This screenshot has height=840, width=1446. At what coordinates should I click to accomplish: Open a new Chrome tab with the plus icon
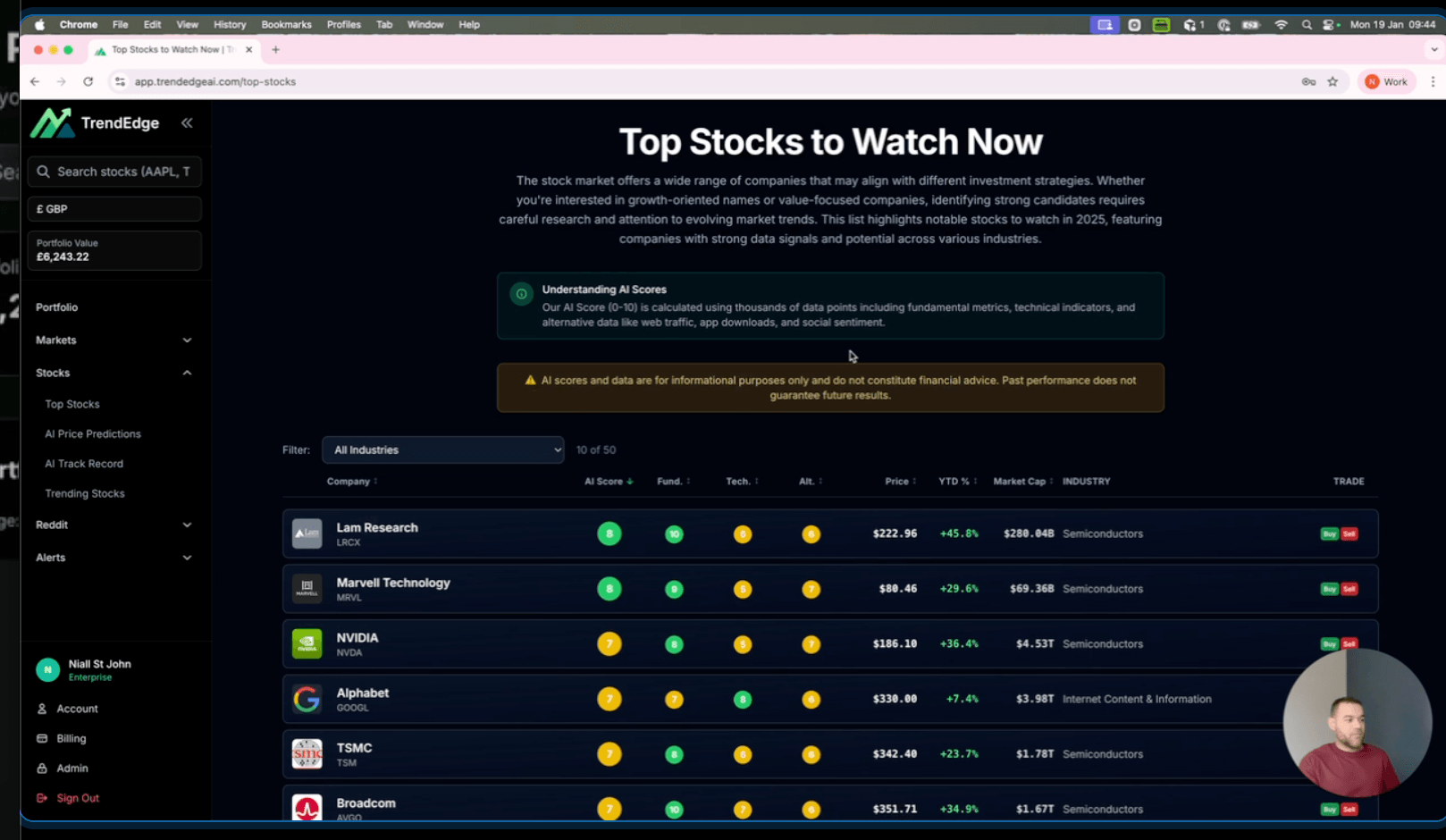[275, 50]
